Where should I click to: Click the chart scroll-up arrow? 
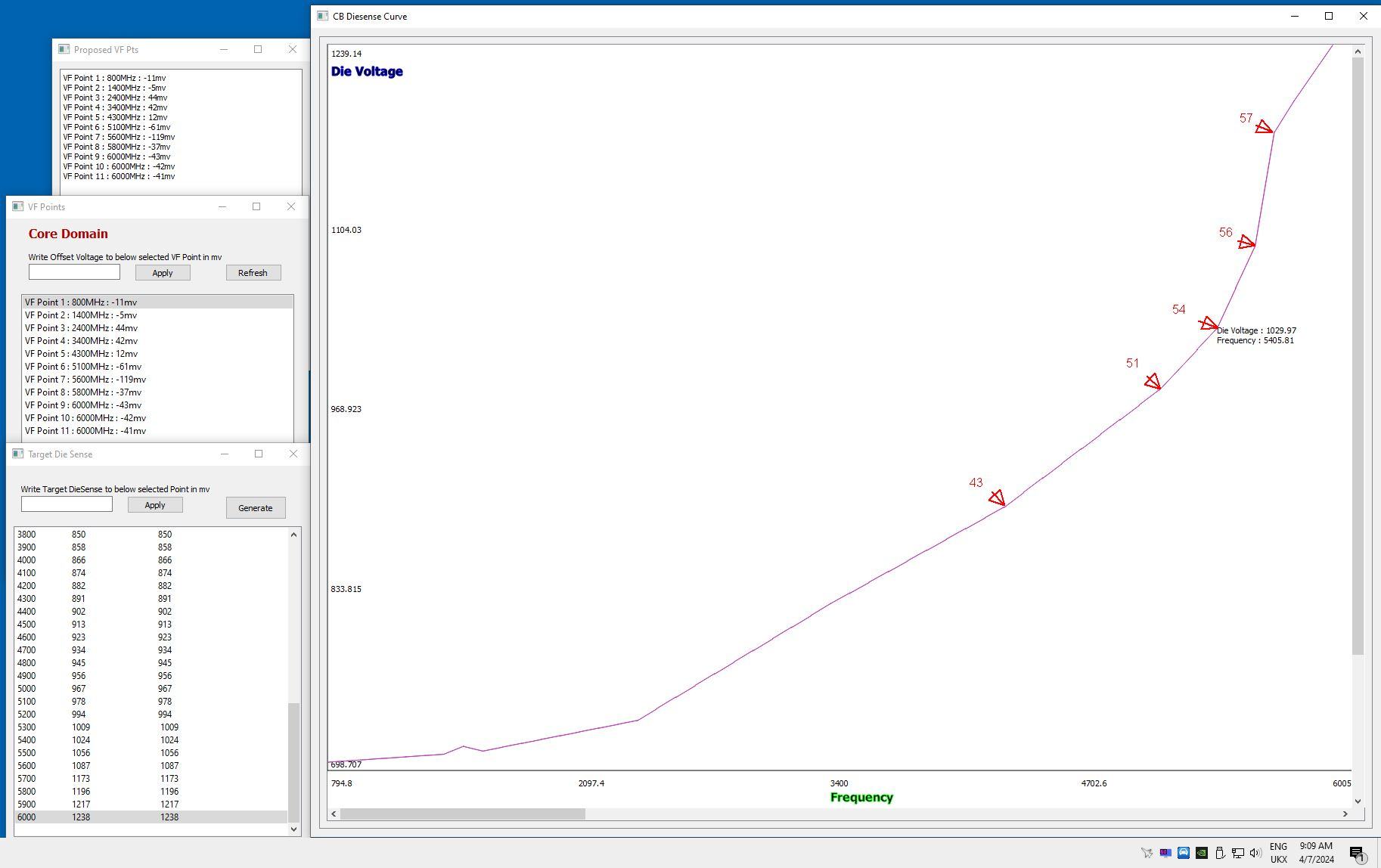pyautogui.click(x=1358, y=51)
